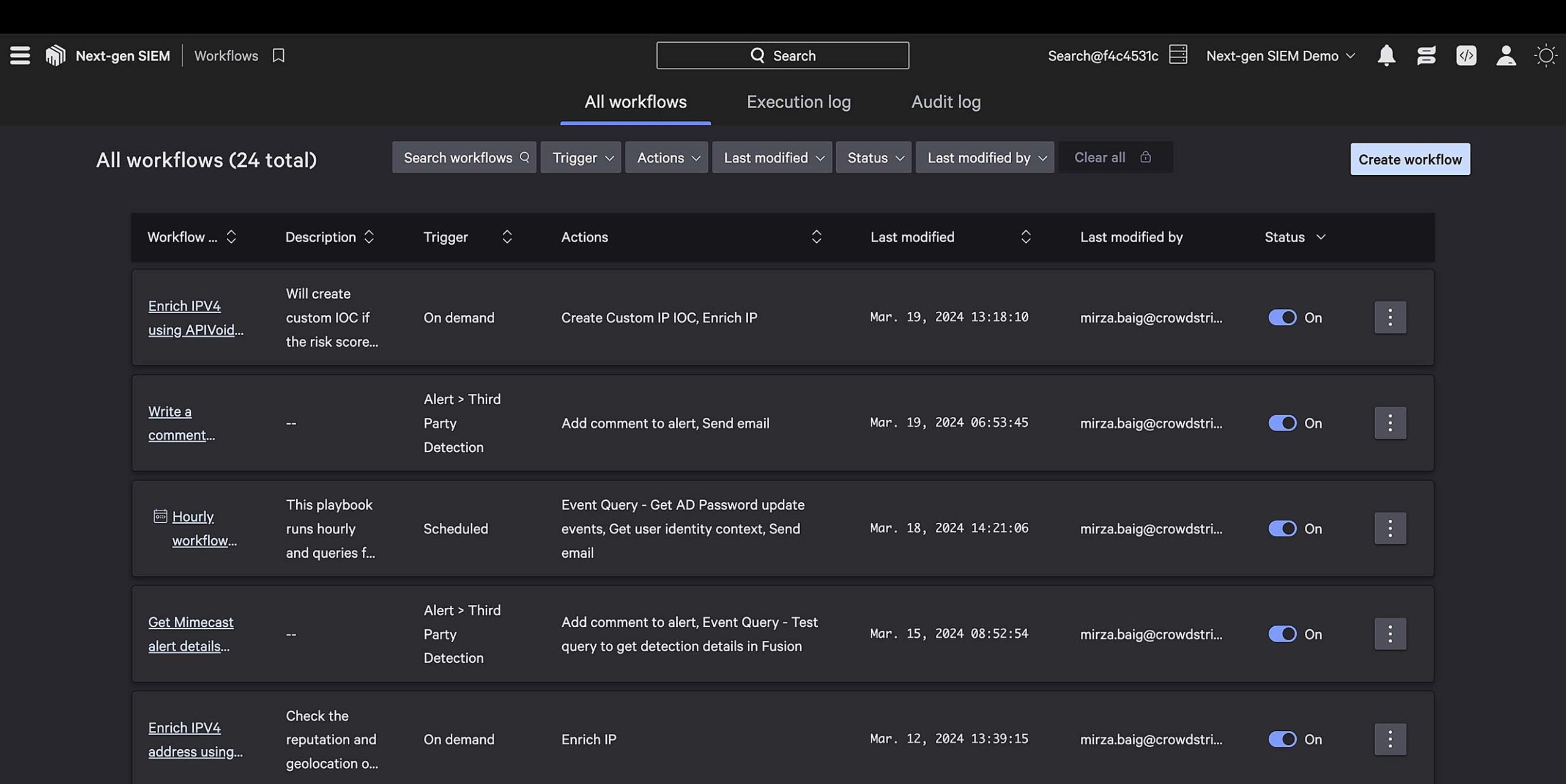Open the Audit log tab
This screenshot has height=784, width=1566.
[x=946, y=102]
